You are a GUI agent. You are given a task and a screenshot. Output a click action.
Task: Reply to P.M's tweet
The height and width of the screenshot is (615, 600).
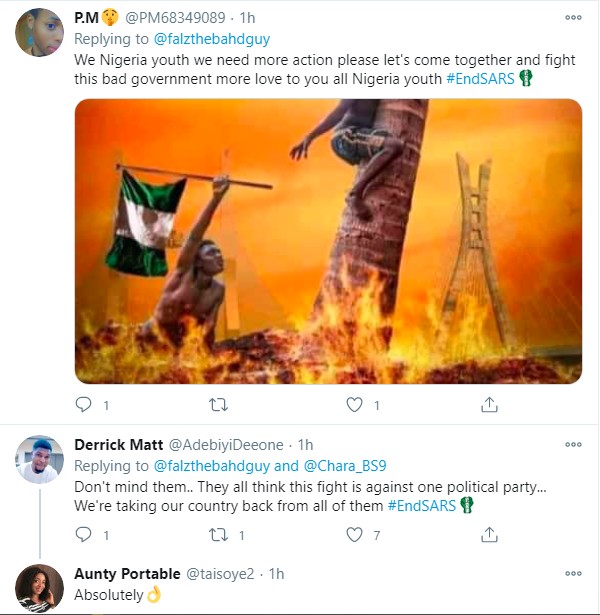[85, 405]
